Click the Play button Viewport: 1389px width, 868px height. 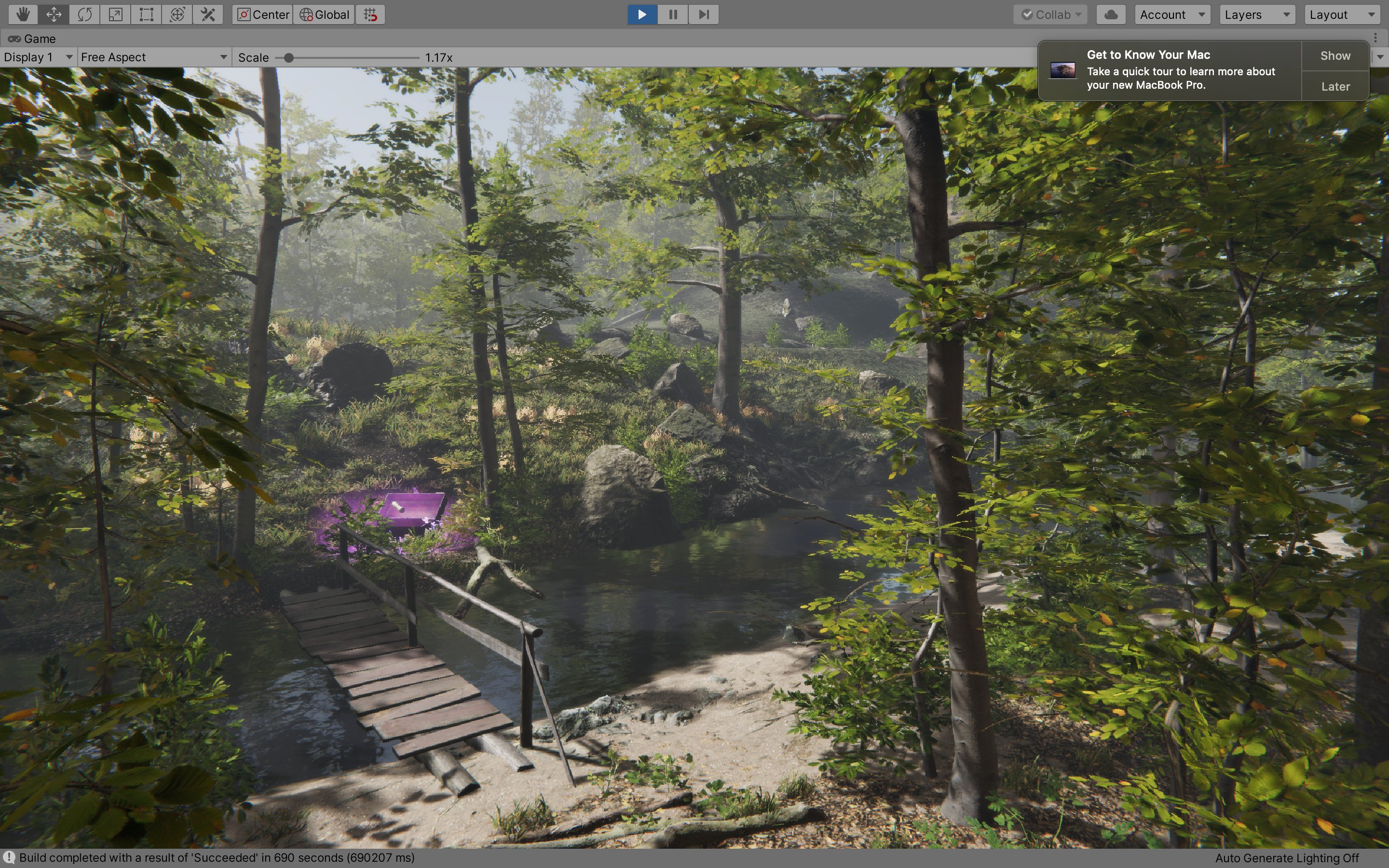[642, 14]
